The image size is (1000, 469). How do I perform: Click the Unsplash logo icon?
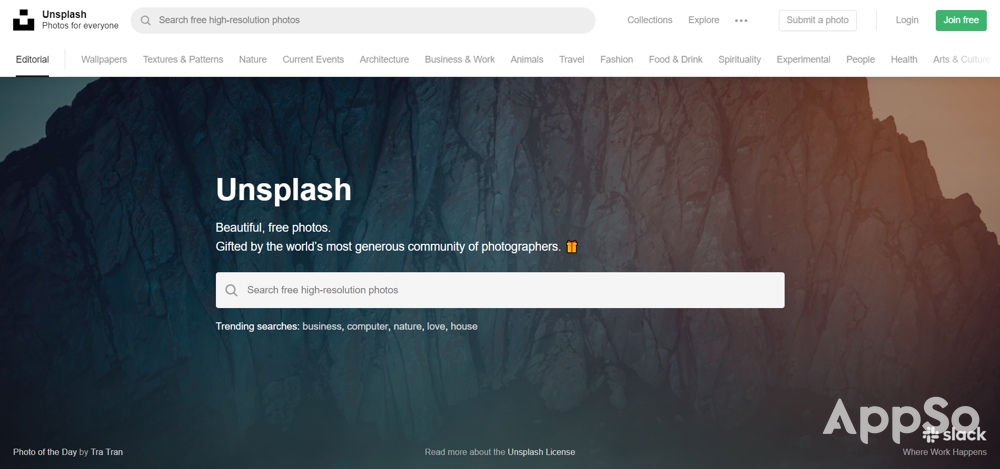pyautogui.click(x=24, y=20)
